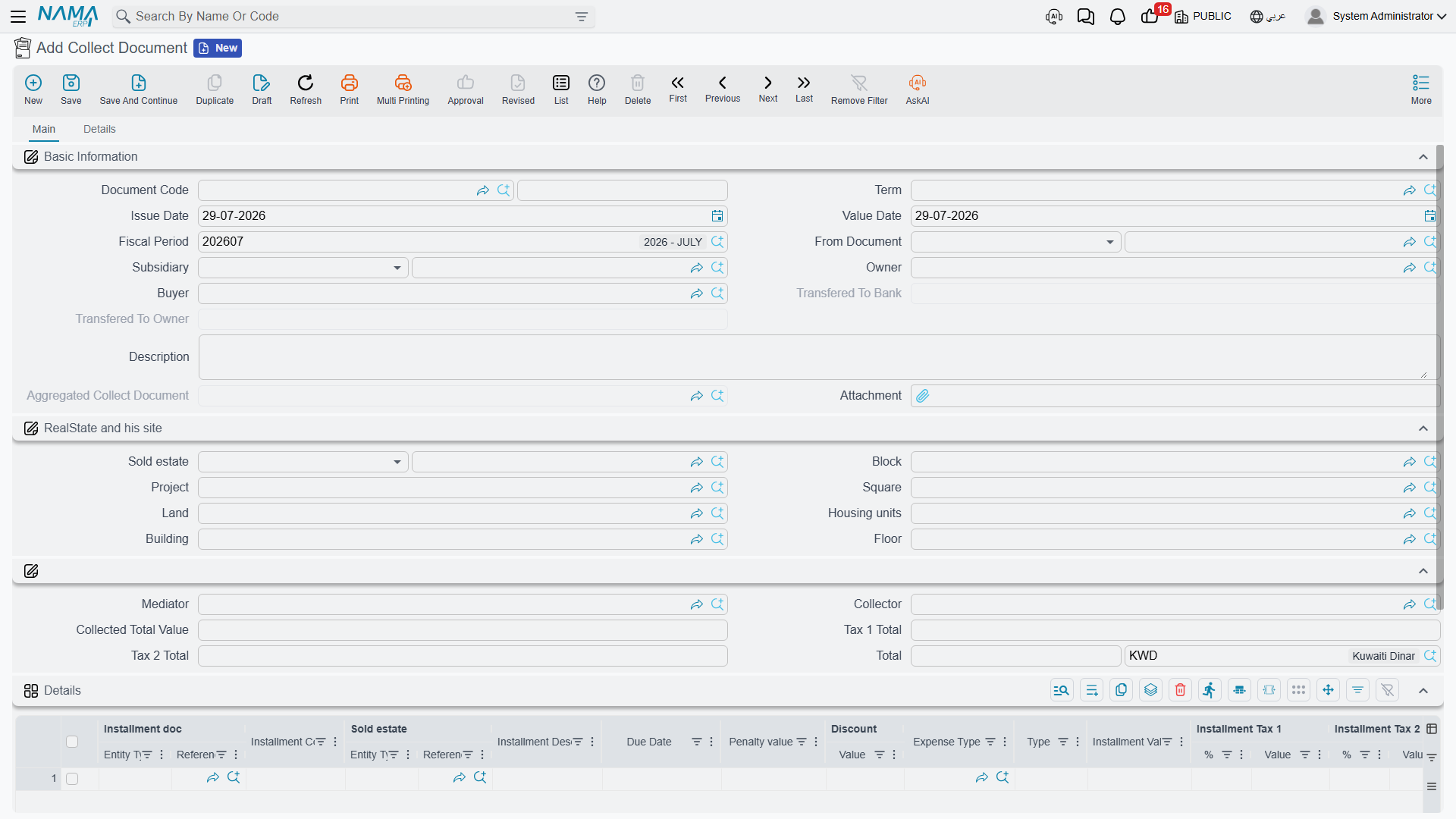Open the hamburger navigation menu
Viewport: 1456px width, 819px height.
[19, 16]
